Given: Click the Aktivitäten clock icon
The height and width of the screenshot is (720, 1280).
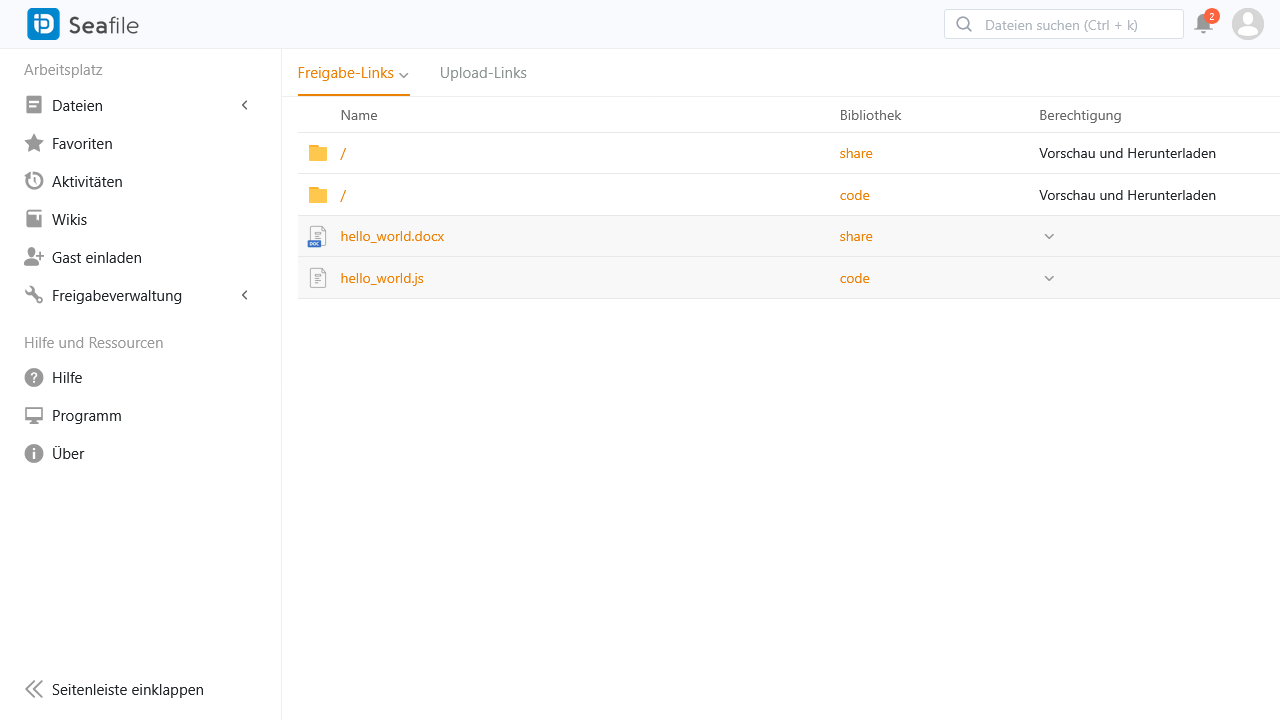Looking at the screenshot, I should (x=34, y=182).
